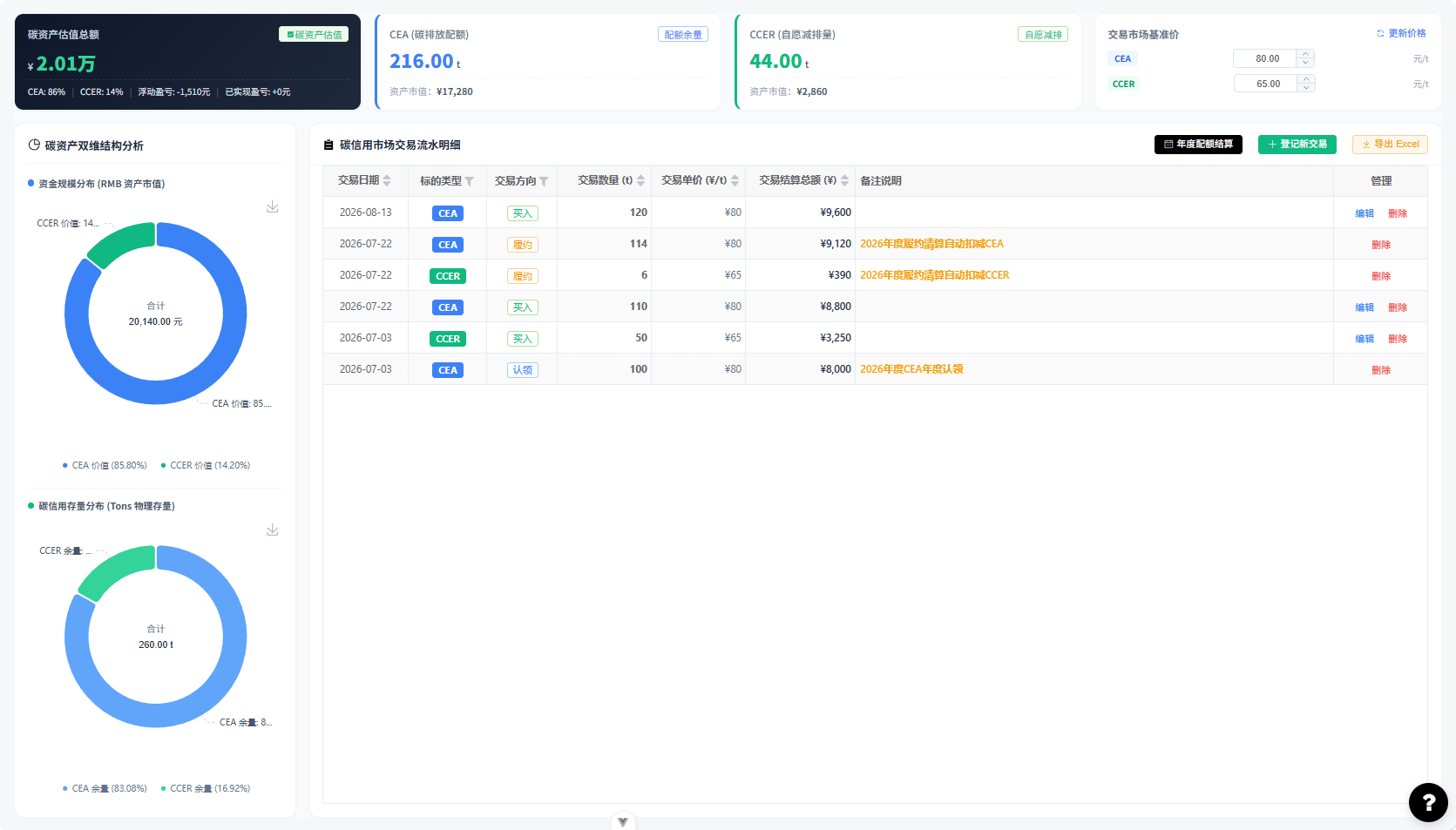Decrease the CCER benchmark price
1456x830 pixels.
click(x=1306, y=88)
